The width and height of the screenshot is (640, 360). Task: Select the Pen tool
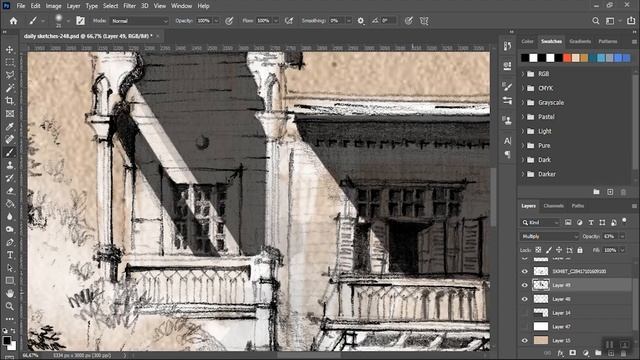(10, 242)
